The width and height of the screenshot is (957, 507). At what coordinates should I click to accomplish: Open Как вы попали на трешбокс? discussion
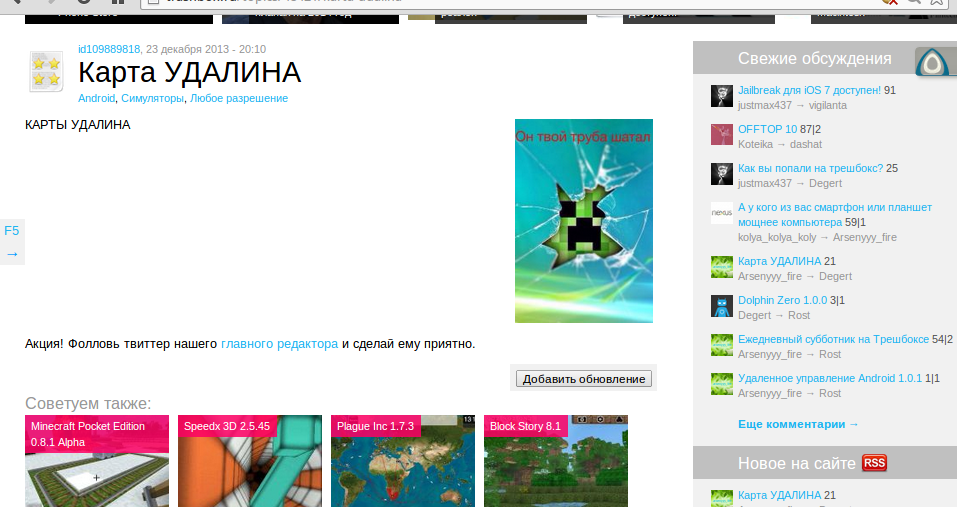coord(811,168)
